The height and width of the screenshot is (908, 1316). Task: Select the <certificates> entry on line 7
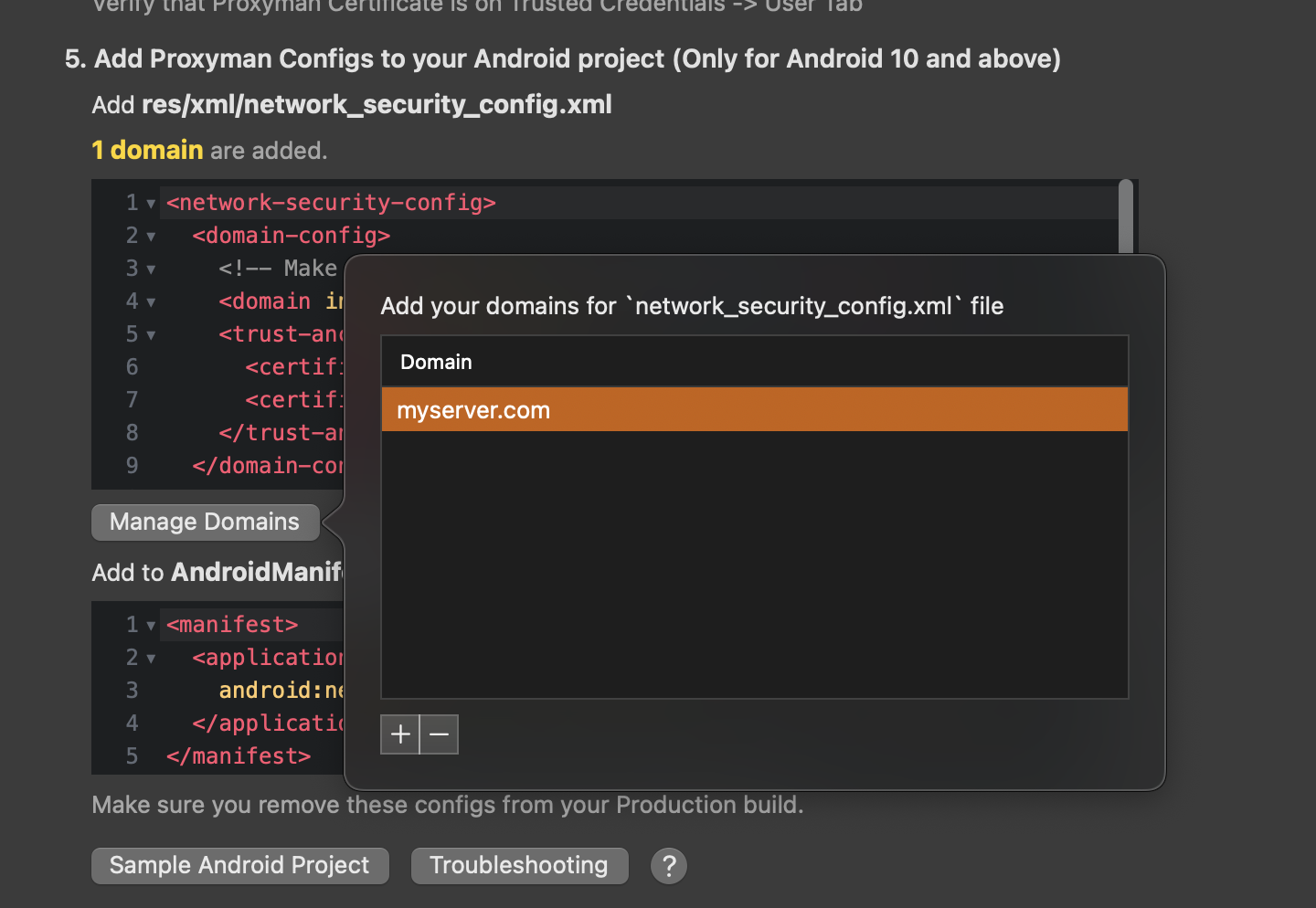coord(294,399)
